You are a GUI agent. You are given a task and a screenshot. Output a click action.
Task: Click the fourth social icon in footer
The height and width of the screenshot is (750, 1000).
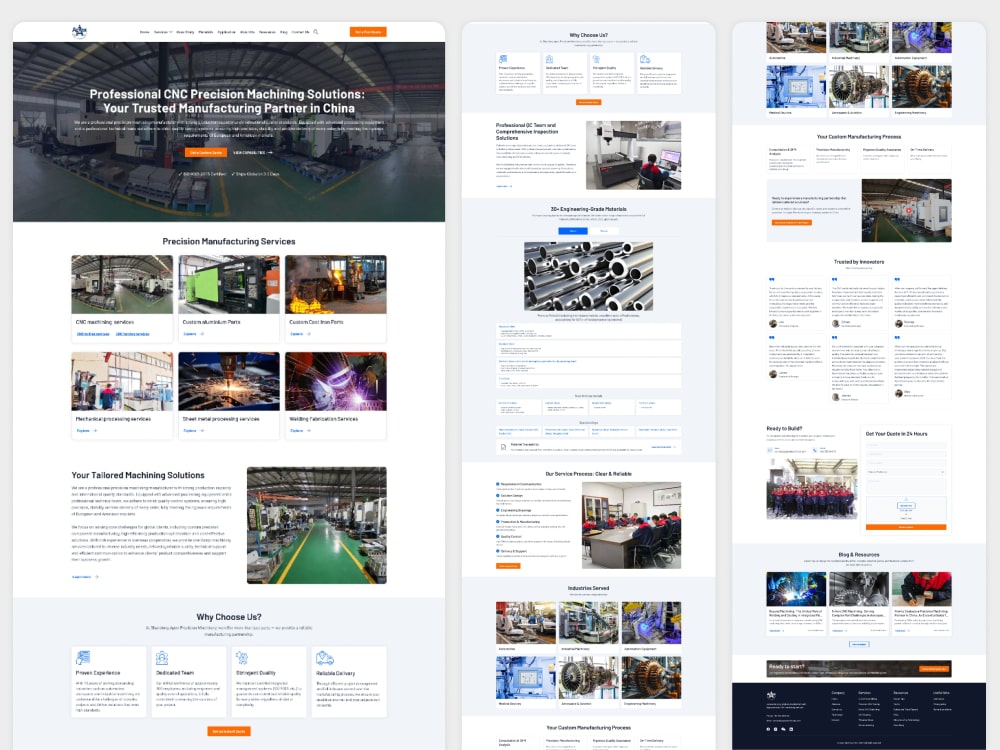tap(791, 729)
